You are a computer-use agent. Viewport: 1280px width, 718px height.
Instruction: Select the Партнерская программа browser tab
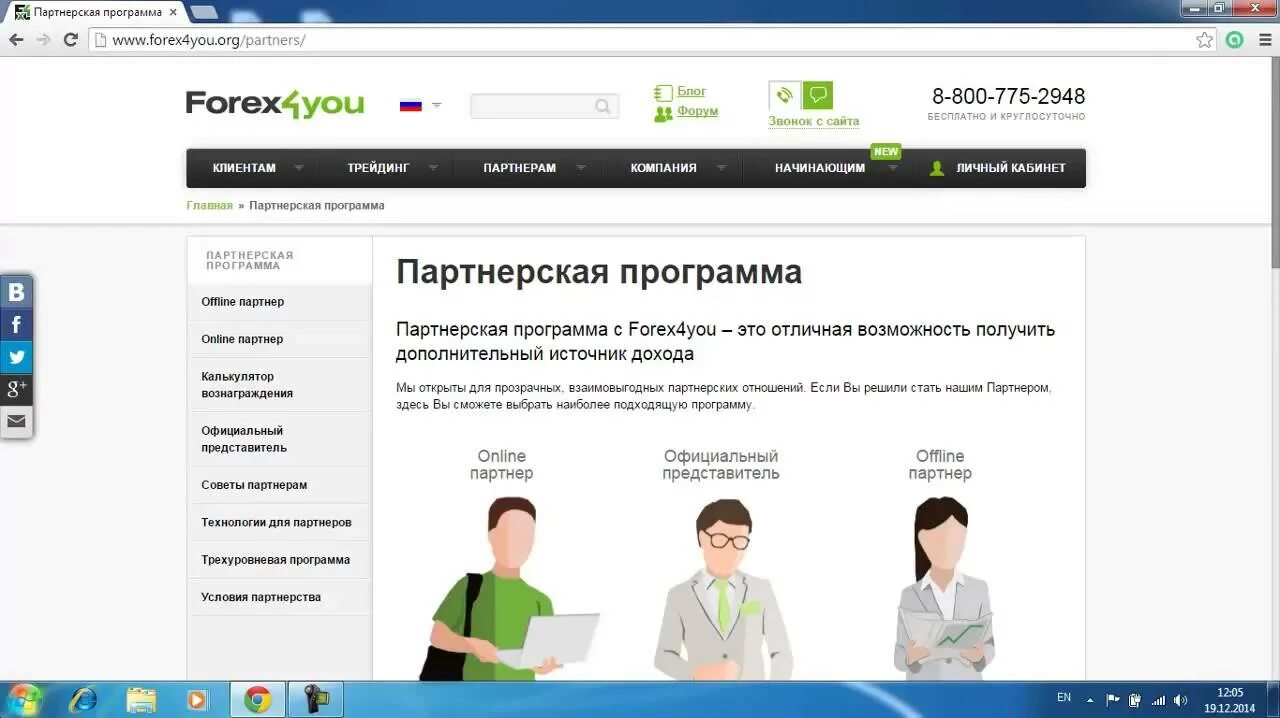95,12
